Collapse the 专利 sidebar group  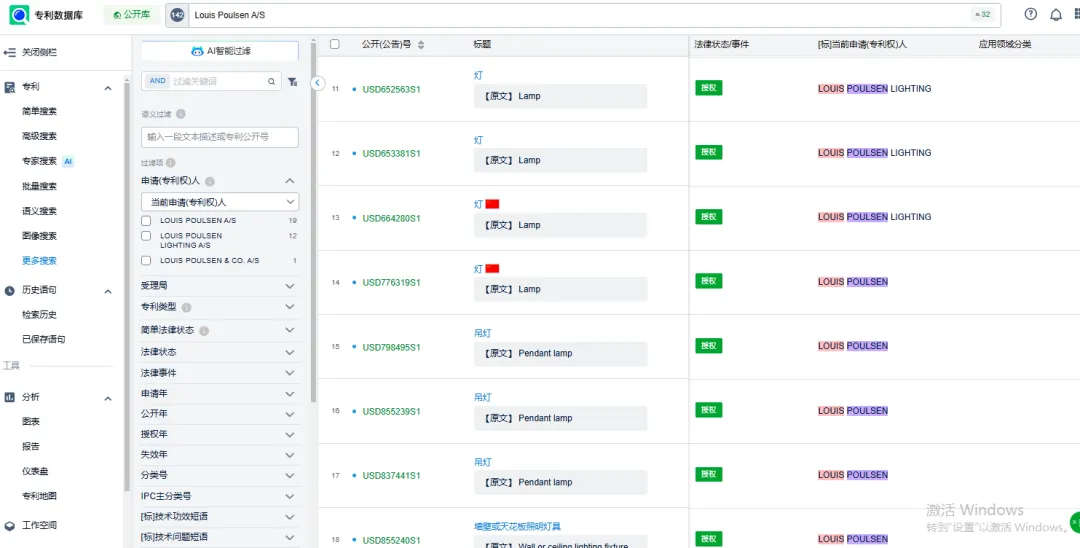coord(108,88)
